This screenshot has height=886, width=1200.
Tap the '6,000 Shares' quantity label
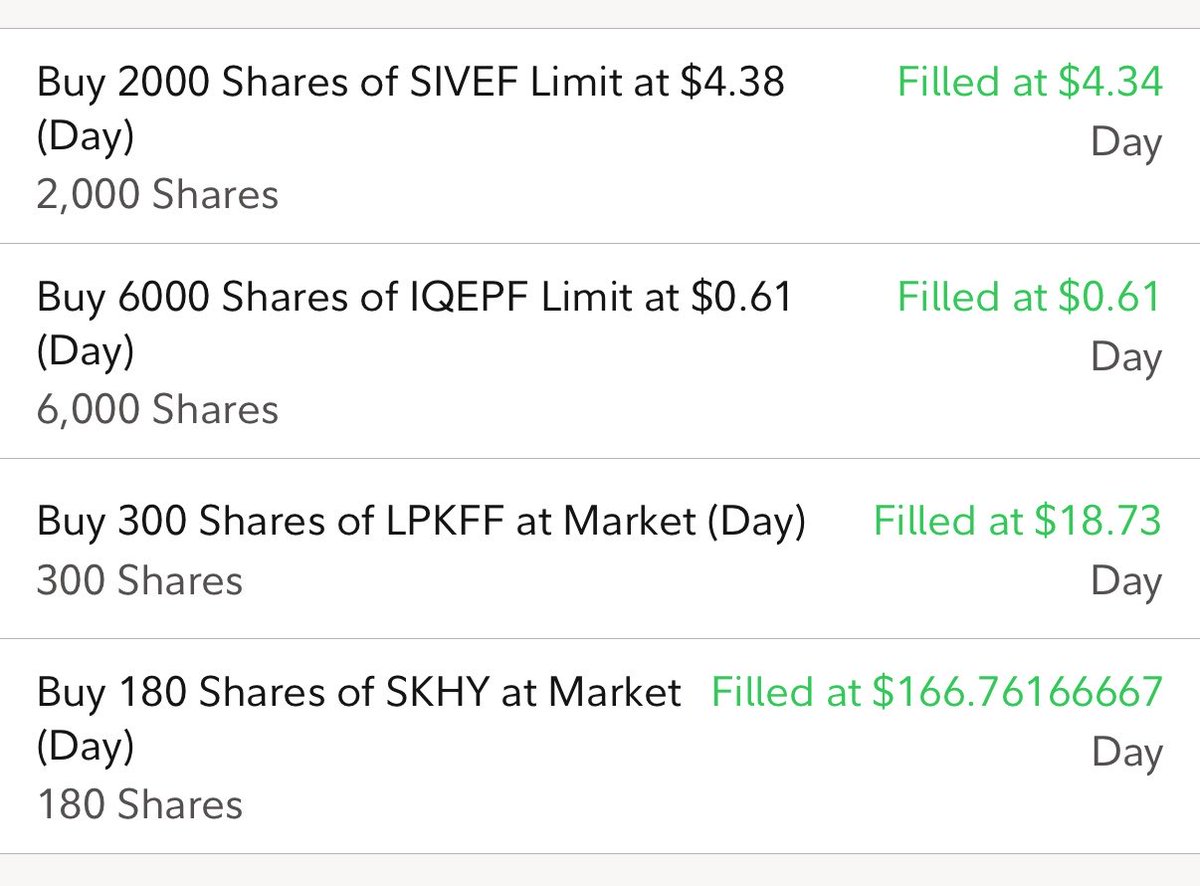click(157, 410)
